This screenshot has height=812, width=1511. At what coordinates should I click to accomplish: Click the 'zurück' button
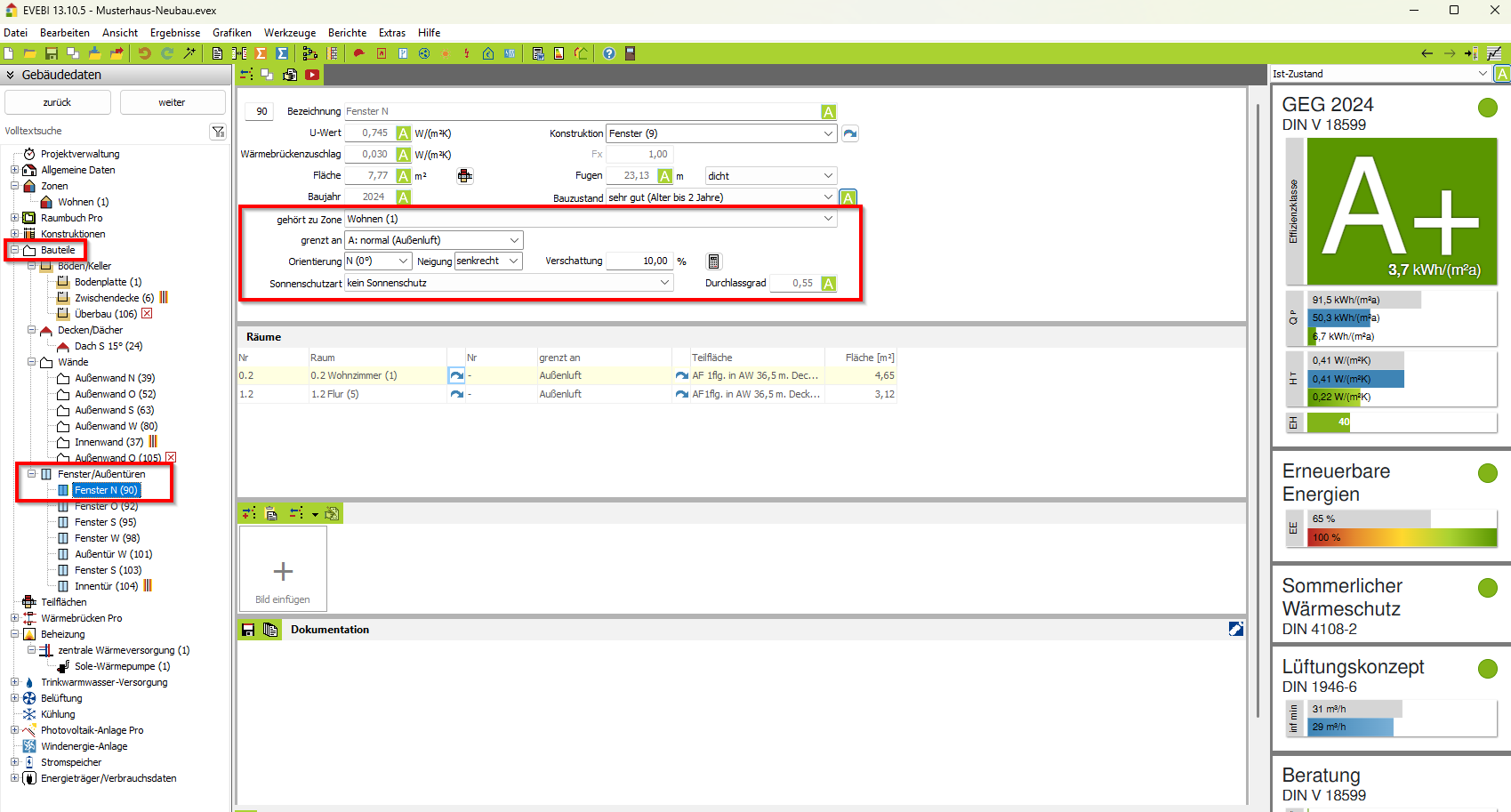pyautogui.click(x=57, y=102)
